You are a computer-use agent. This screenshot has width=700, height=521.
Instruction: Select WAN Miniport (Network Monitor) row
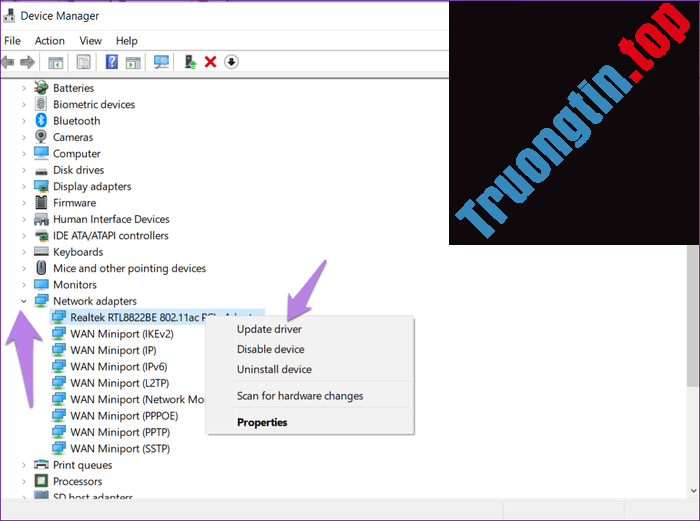point(129,399)
